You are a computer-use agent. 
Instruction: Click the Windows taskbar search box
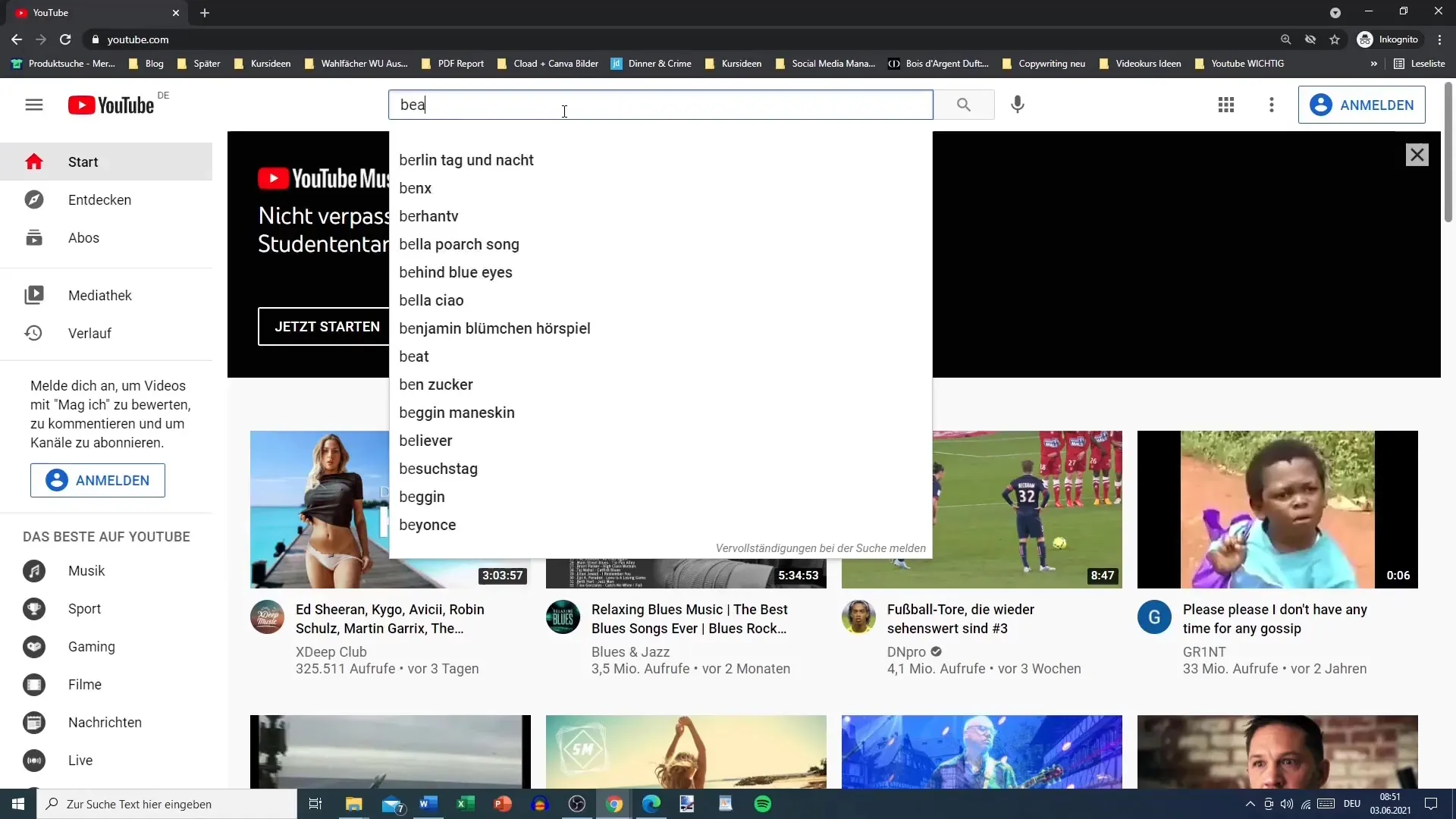pyautogui.click(x=167, y=804)
